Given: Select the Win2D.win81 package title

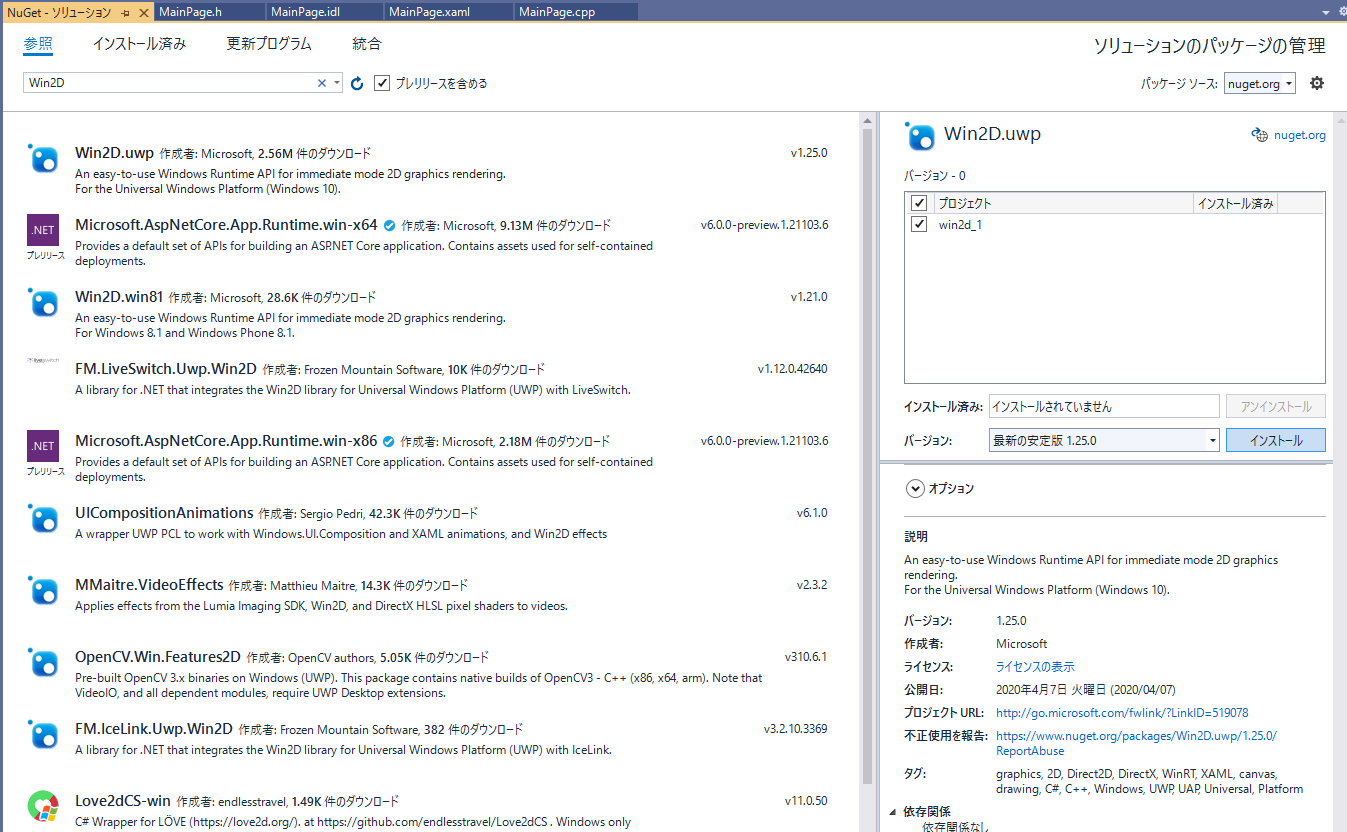Looking at the screenshot, I should click(118, 297).
